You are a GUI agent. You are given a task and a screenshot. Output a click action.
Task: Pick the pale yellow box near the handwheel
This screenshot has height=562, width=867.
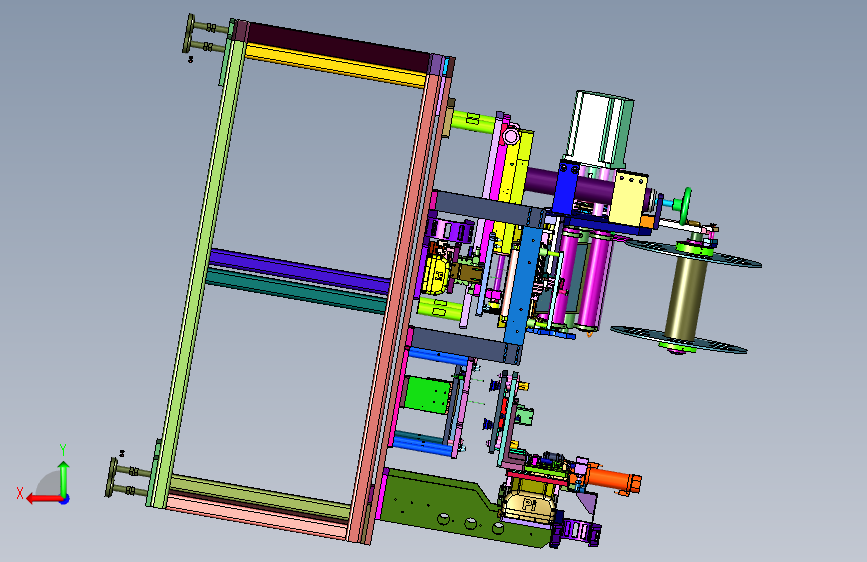pos(628,197)
